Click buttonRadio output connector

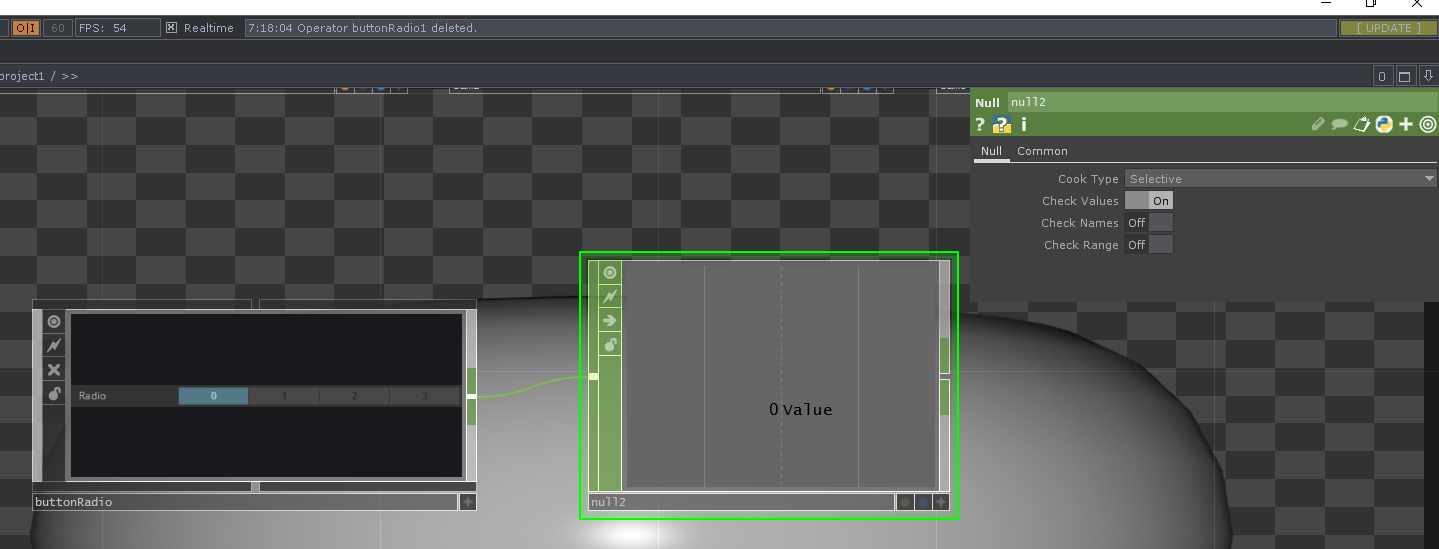click(472, 396)
